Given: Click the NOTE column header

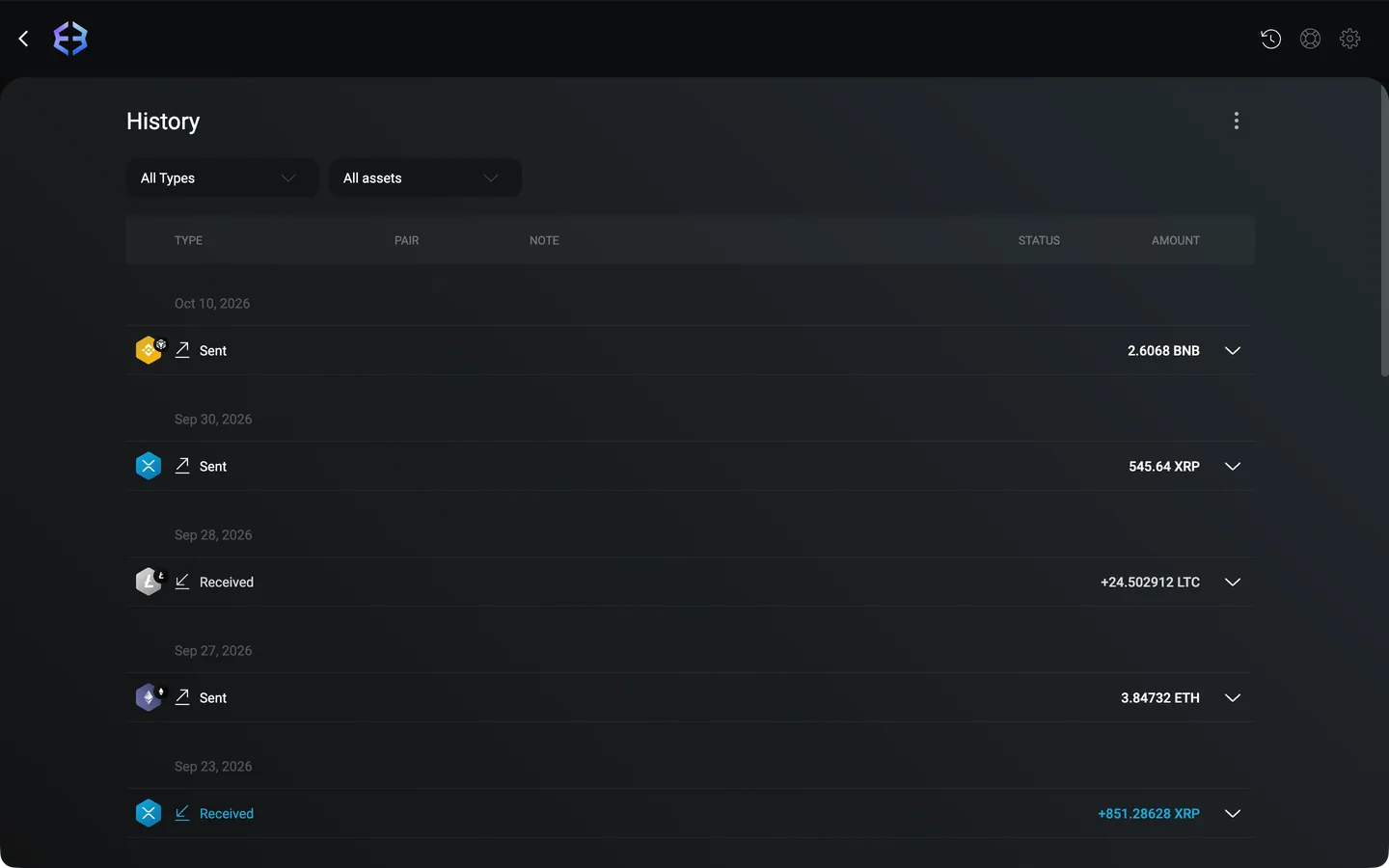Looking at the screenshot, I should pos(544,240).
